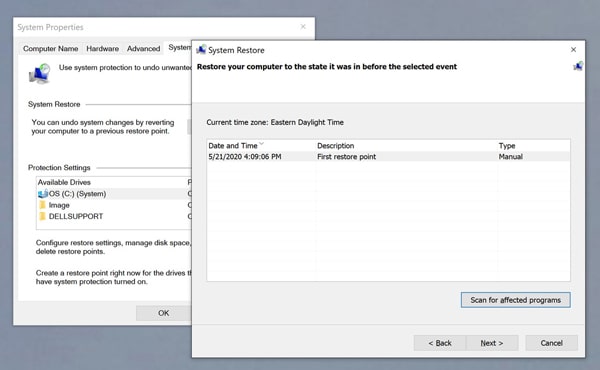Select the Image drive row
600x370 pixels.
pyautogui.click(x=114, y=205)
